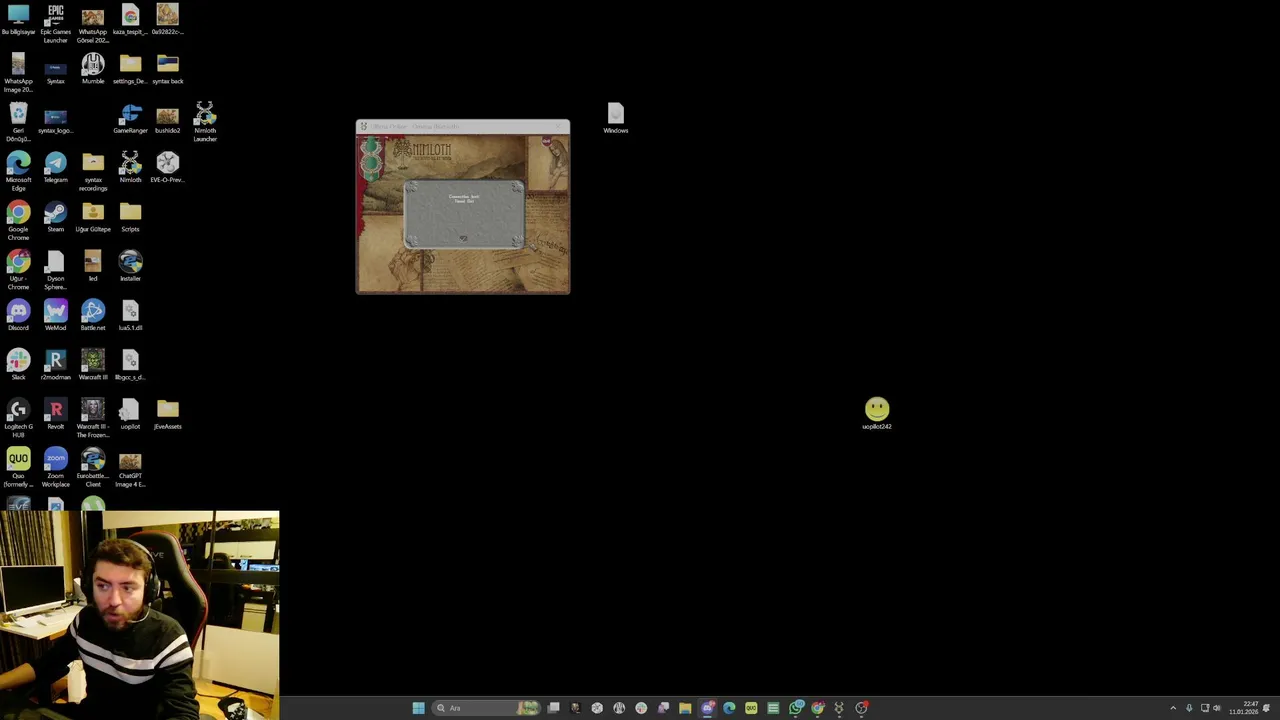Select the Uğur - Chrome shortcut

tap(18, 270)
